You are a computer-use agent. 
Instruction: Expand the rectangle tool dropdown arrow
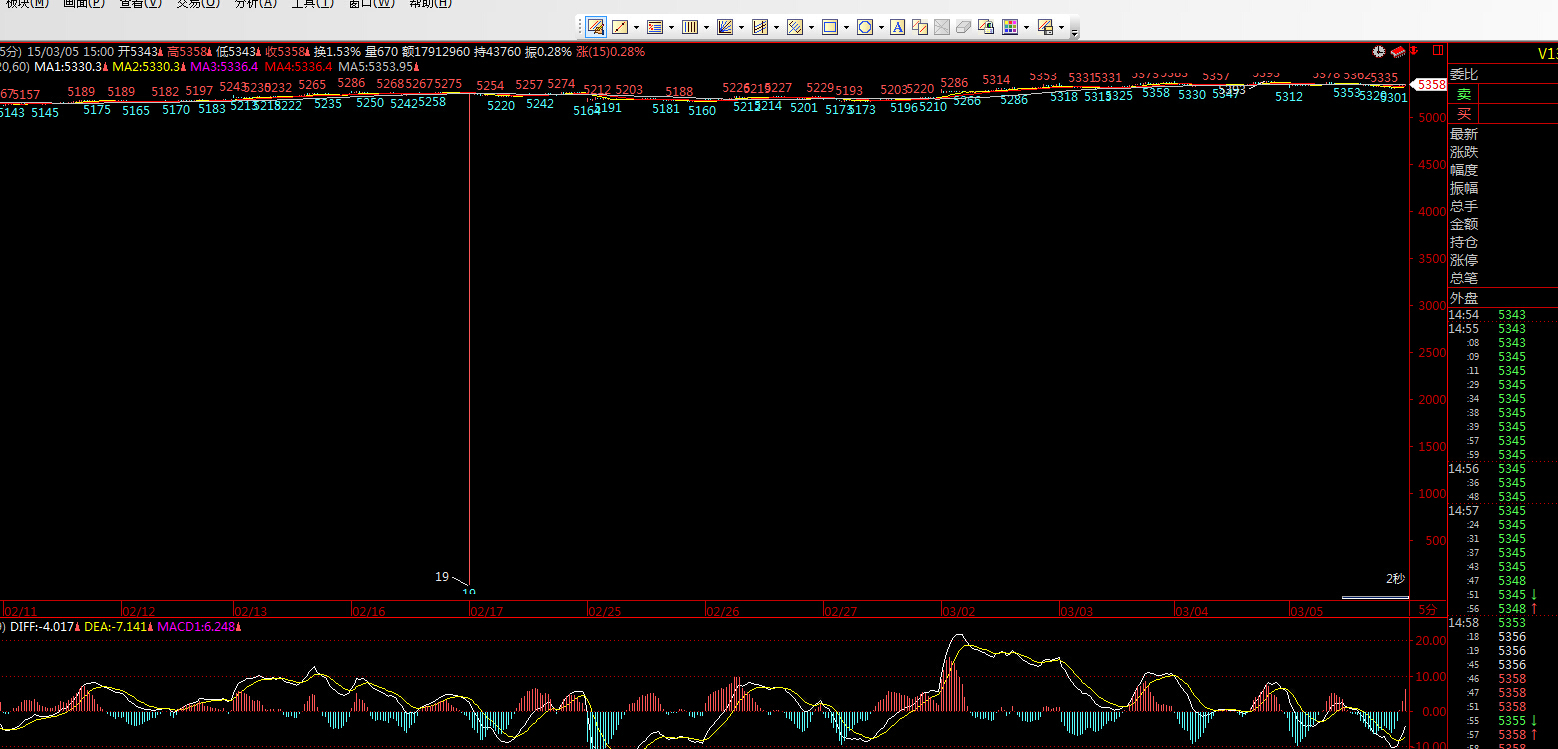845,28
